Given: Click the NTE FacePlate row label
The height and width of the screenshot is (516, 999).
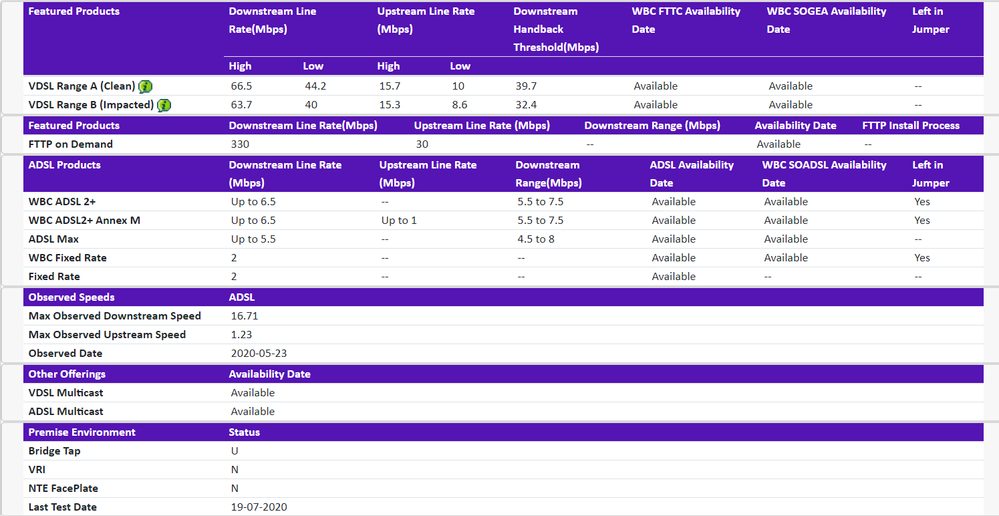Looking at the screenshot, I should tap(63, 488).
